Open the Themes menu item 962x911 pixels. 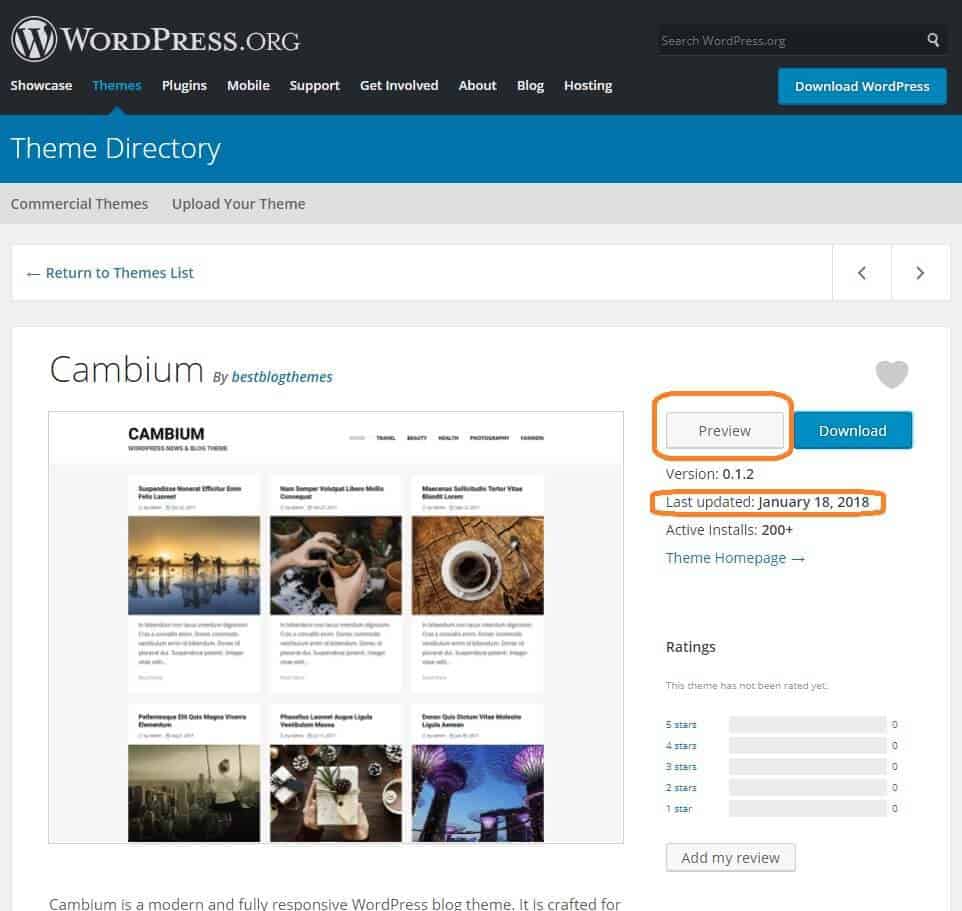point(117,86)
